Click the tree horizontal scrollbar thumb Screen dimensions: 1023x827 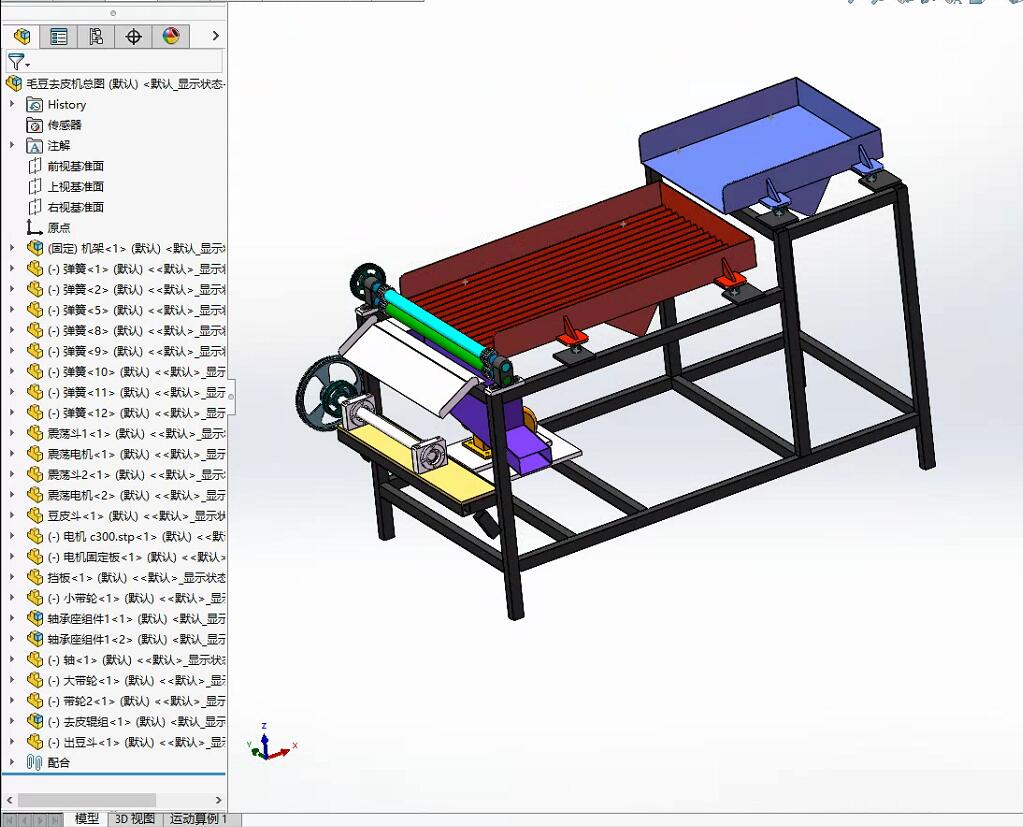[x=86, y=800]
